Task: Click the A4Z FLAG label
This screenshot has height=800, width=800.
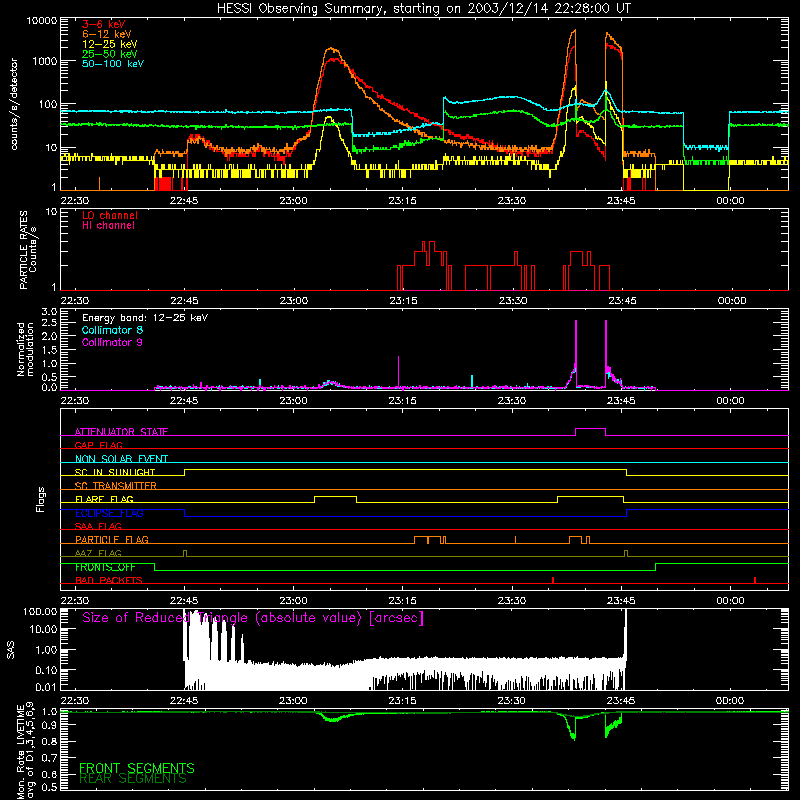Action: 98,553
